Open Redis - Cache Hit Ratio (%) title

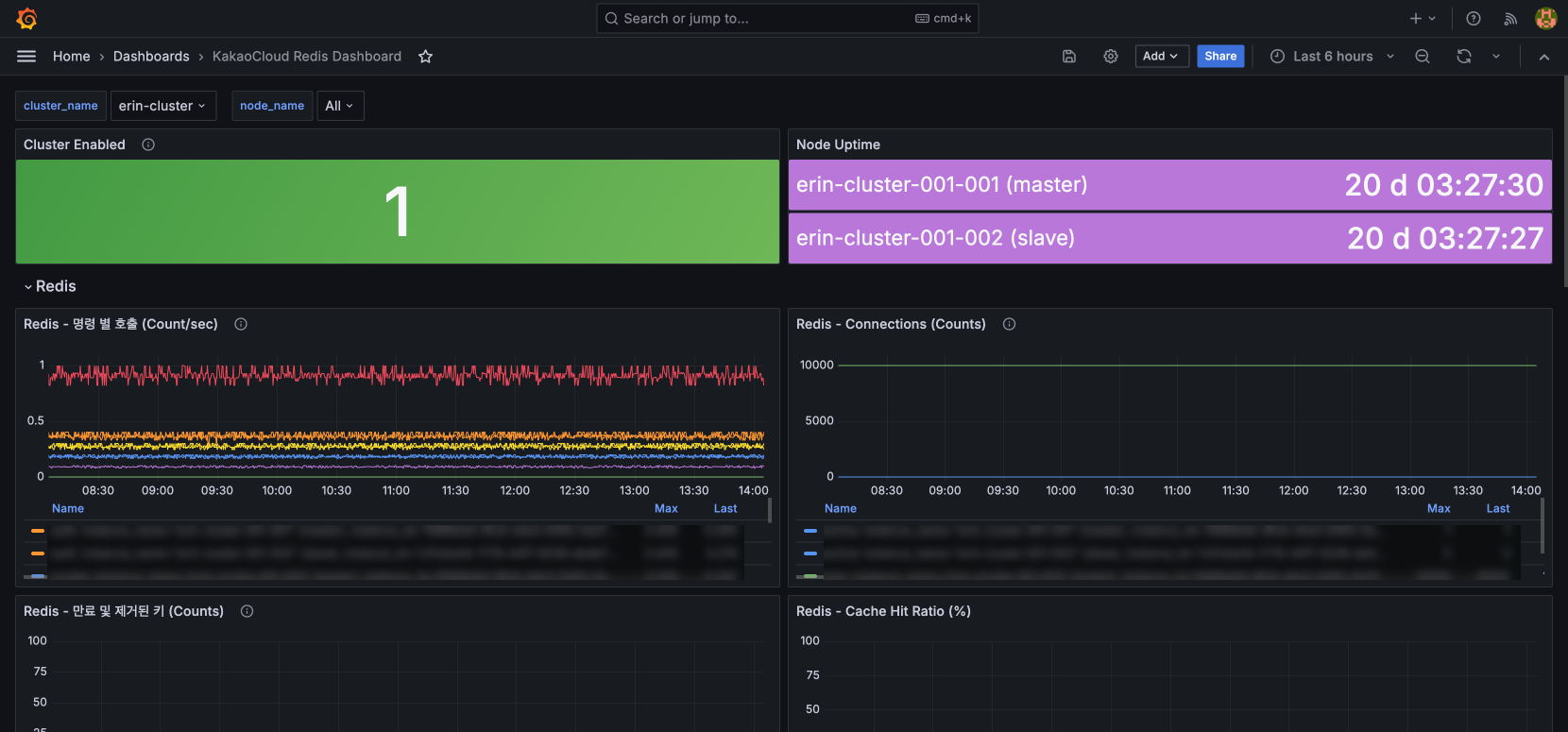click(883, 611)
